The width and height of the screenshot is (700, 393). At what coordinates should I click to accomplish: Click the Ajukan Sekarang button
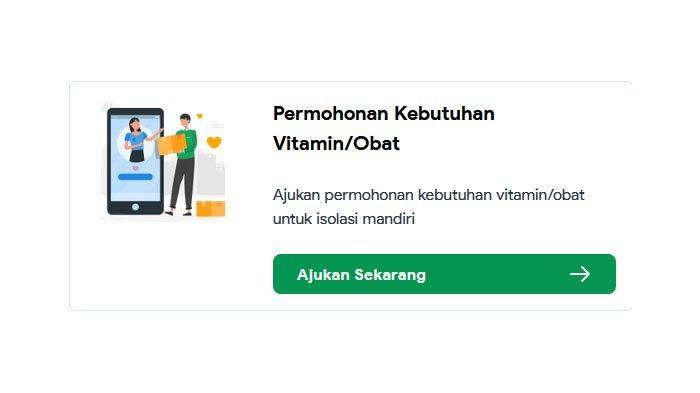(x=444, y=274)
